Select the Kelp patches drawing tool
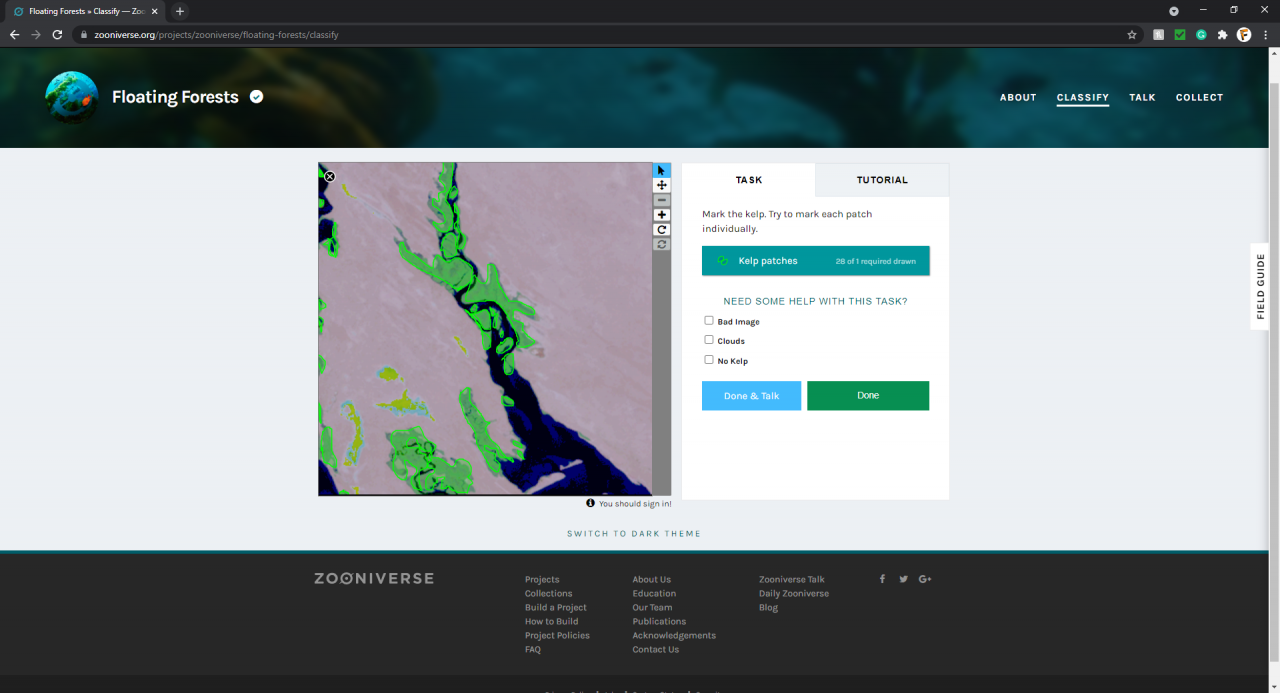This screenshot has height=693, width=1280. (816, 261)
